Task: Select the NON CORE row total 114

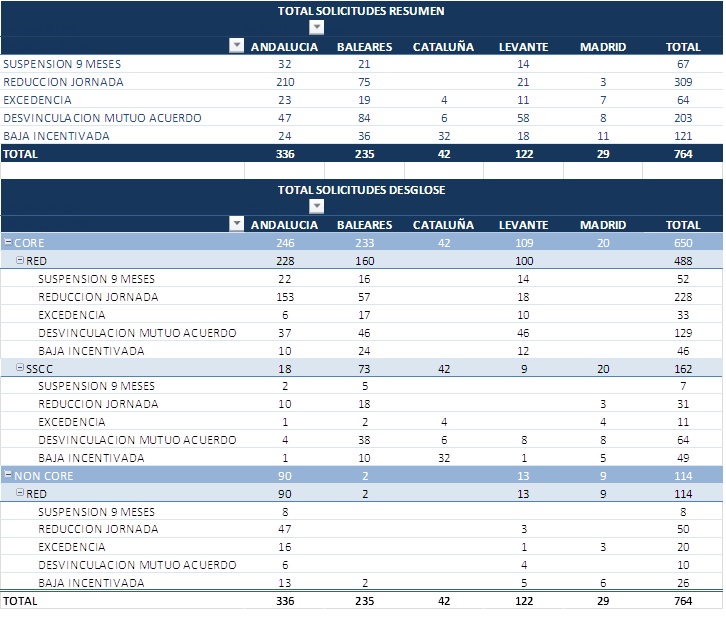Action: pos(683,476)
